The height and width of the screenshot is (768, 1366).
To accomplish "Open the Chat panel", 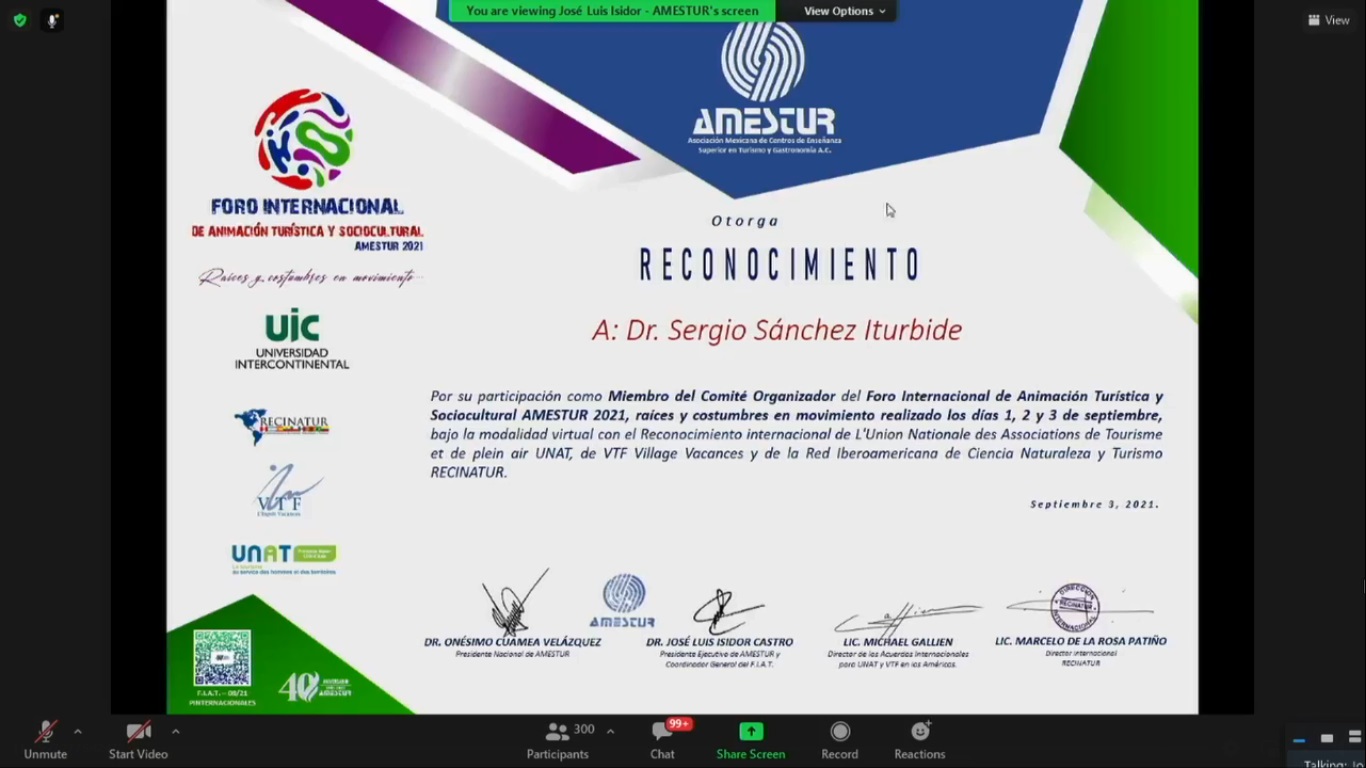I will 662,740.
